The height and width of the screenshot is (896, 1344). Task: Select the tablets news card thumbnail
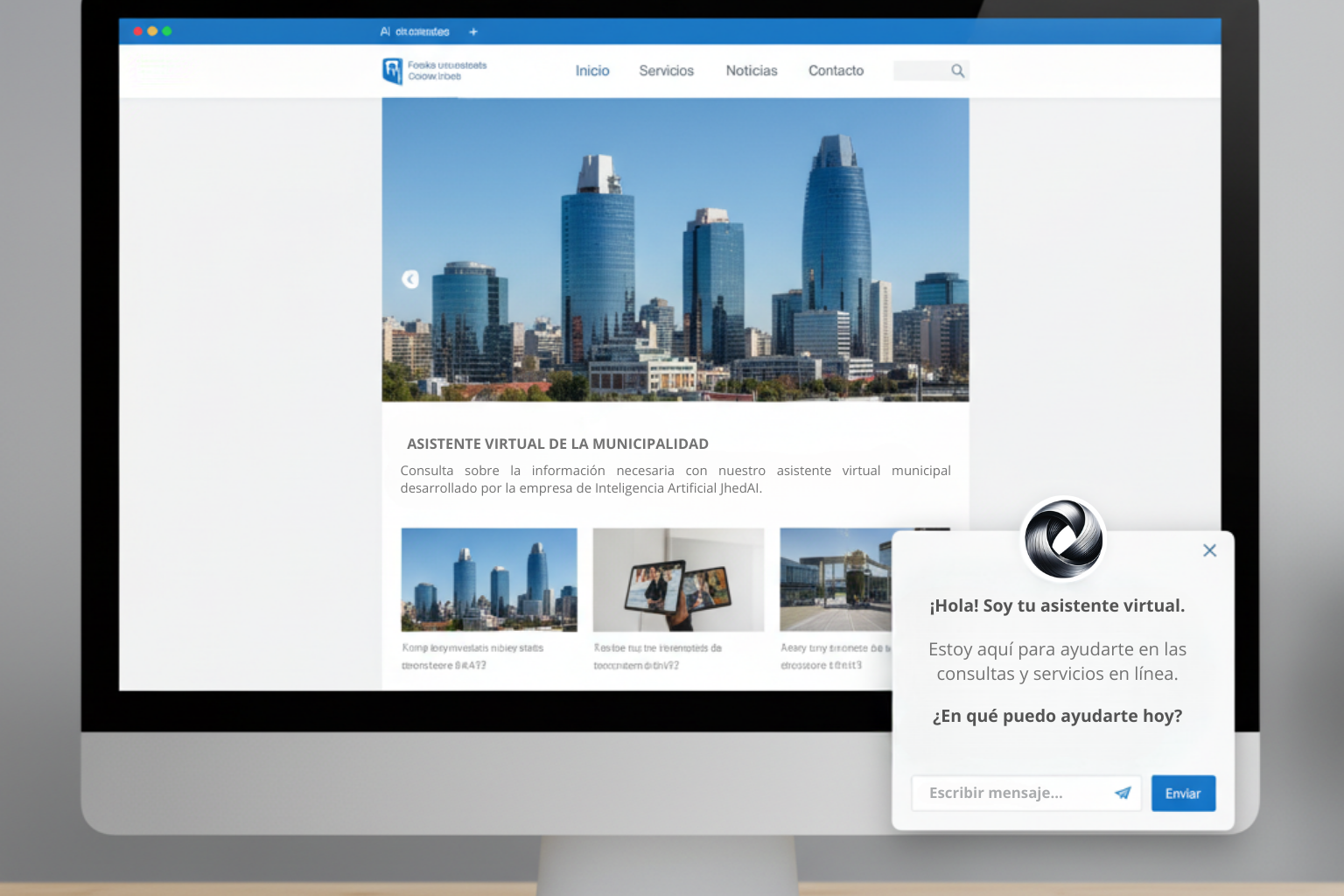(x=678, y=579)
